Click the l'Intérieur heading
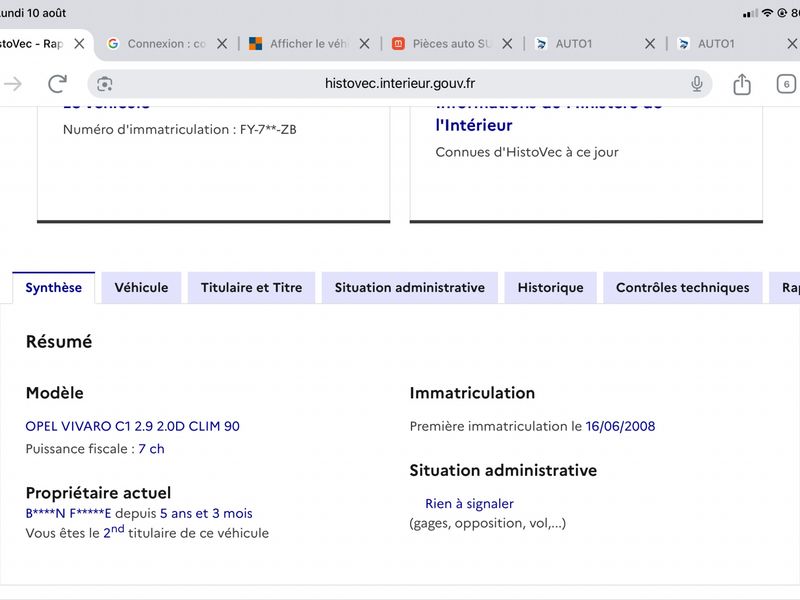800x600 pixels. 474,125
